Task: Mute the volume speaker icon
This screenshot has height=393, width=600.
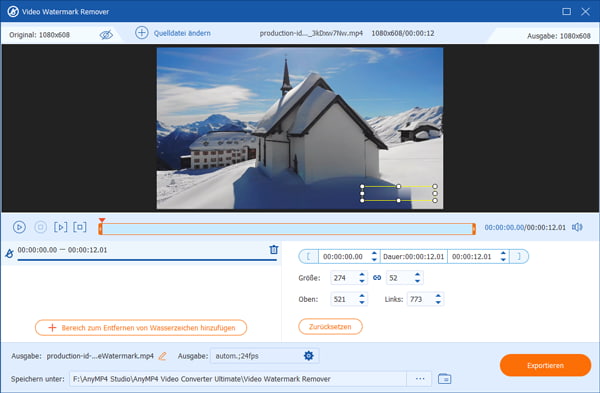Action: point(577,227)
